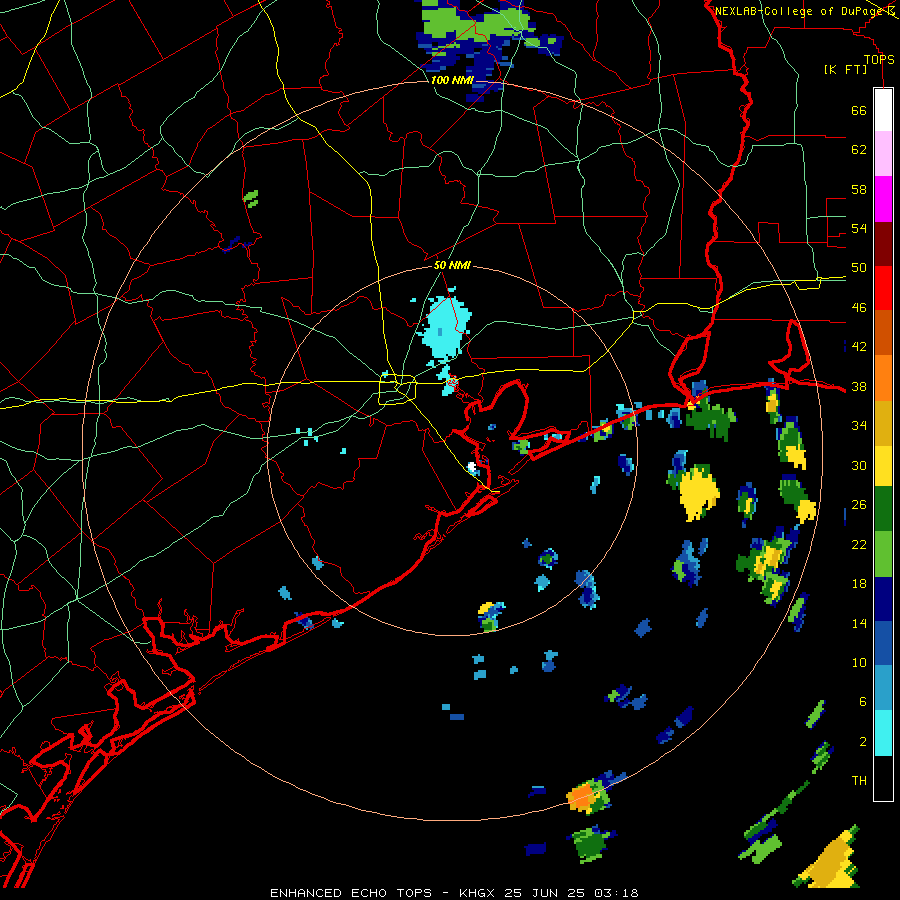Click the '66' legend value
The width and height of the screenshot is (900, 900).
pos(859,111)
